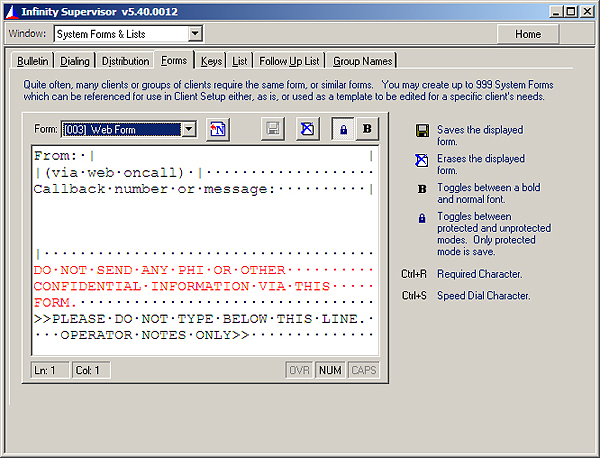This screenshot has height=458, width=600.
Task: Switch to the Bulletin tab
Action: (33, 61)
